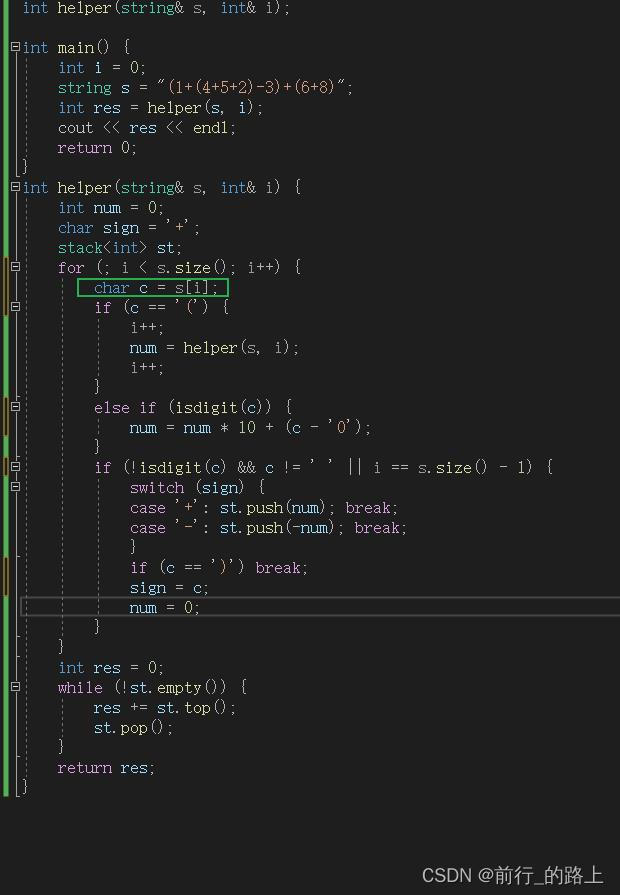This screenshot has width=620, height=895.
Task: Click the line 'return res;'
Action: (106, 768)
